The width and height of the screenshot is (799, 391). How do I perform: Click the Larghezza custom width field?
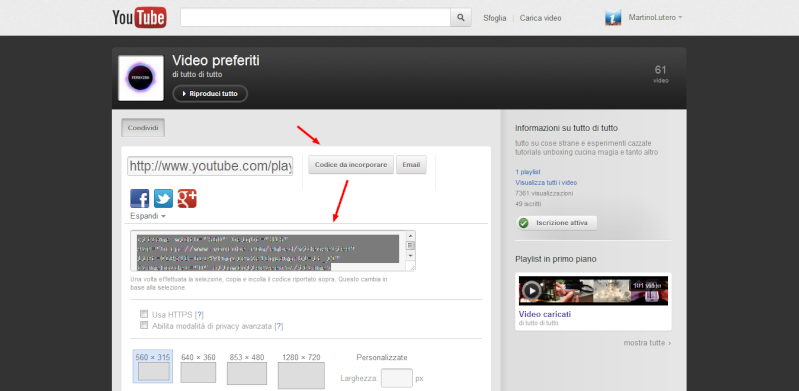(x=396, y=378)
